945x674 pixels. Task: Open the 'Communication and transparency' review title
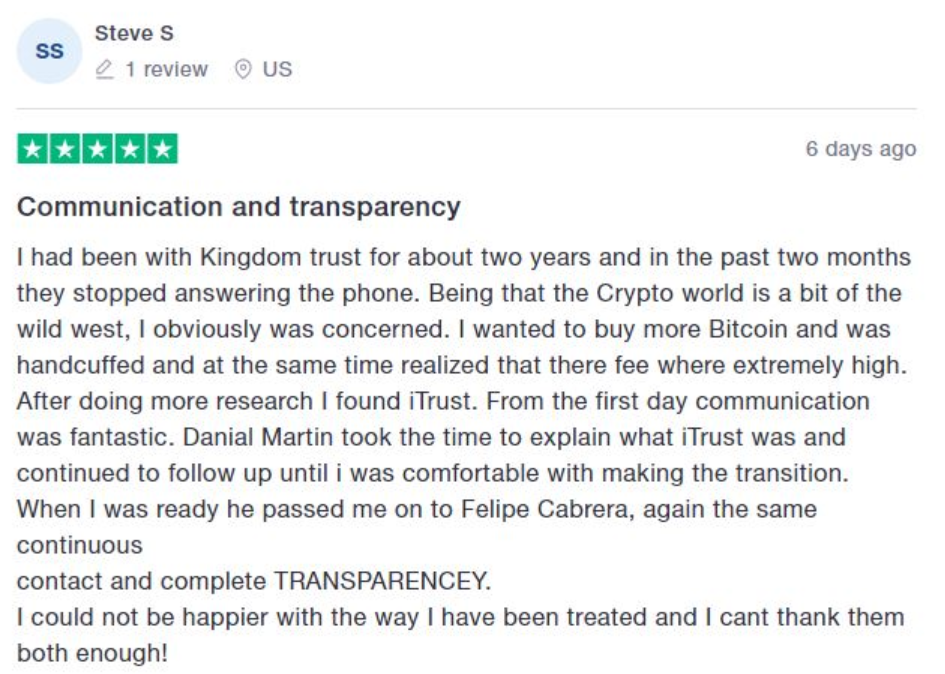239,207
